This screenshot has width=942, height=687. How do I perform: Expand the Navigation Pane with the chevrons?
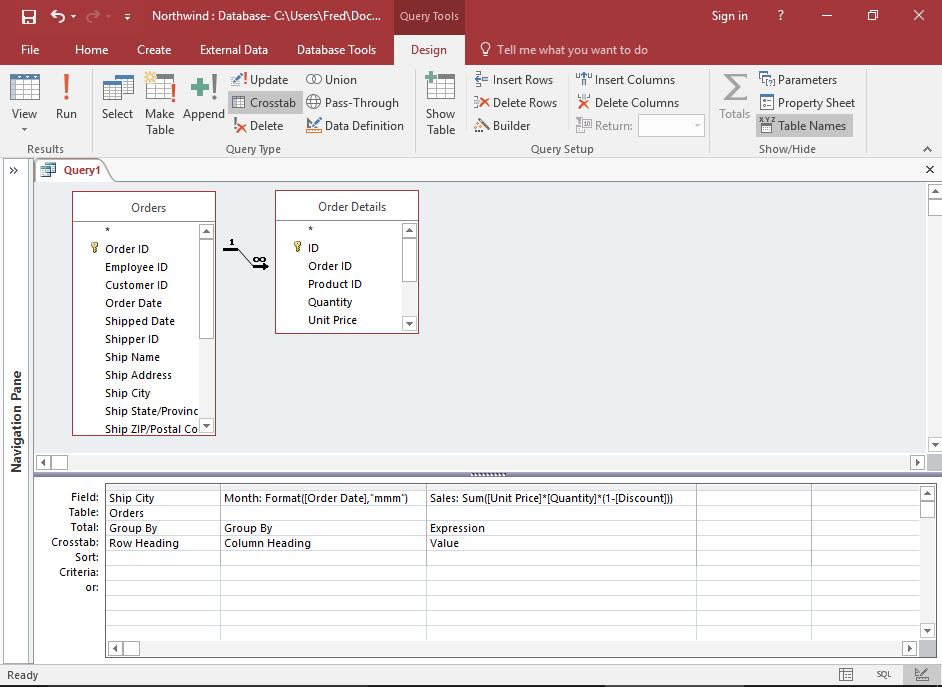point(14,171)
